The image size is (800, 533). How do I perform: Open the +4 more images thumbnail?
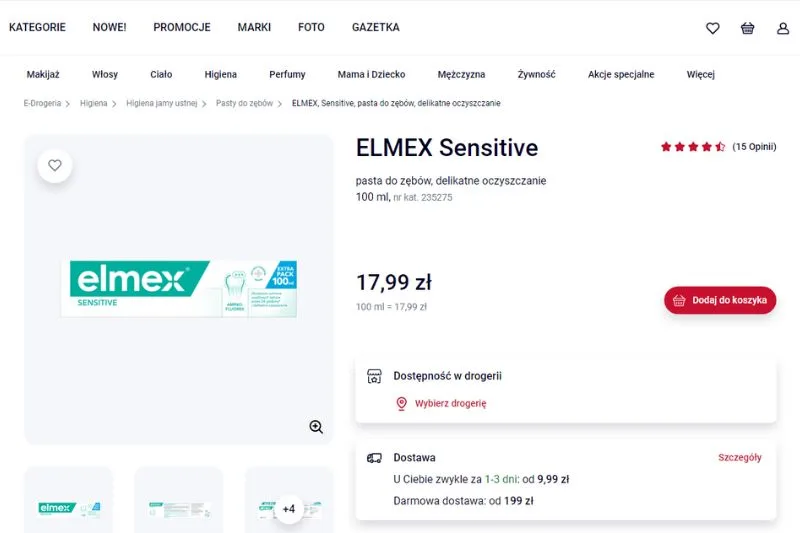(x=289, y=509)
